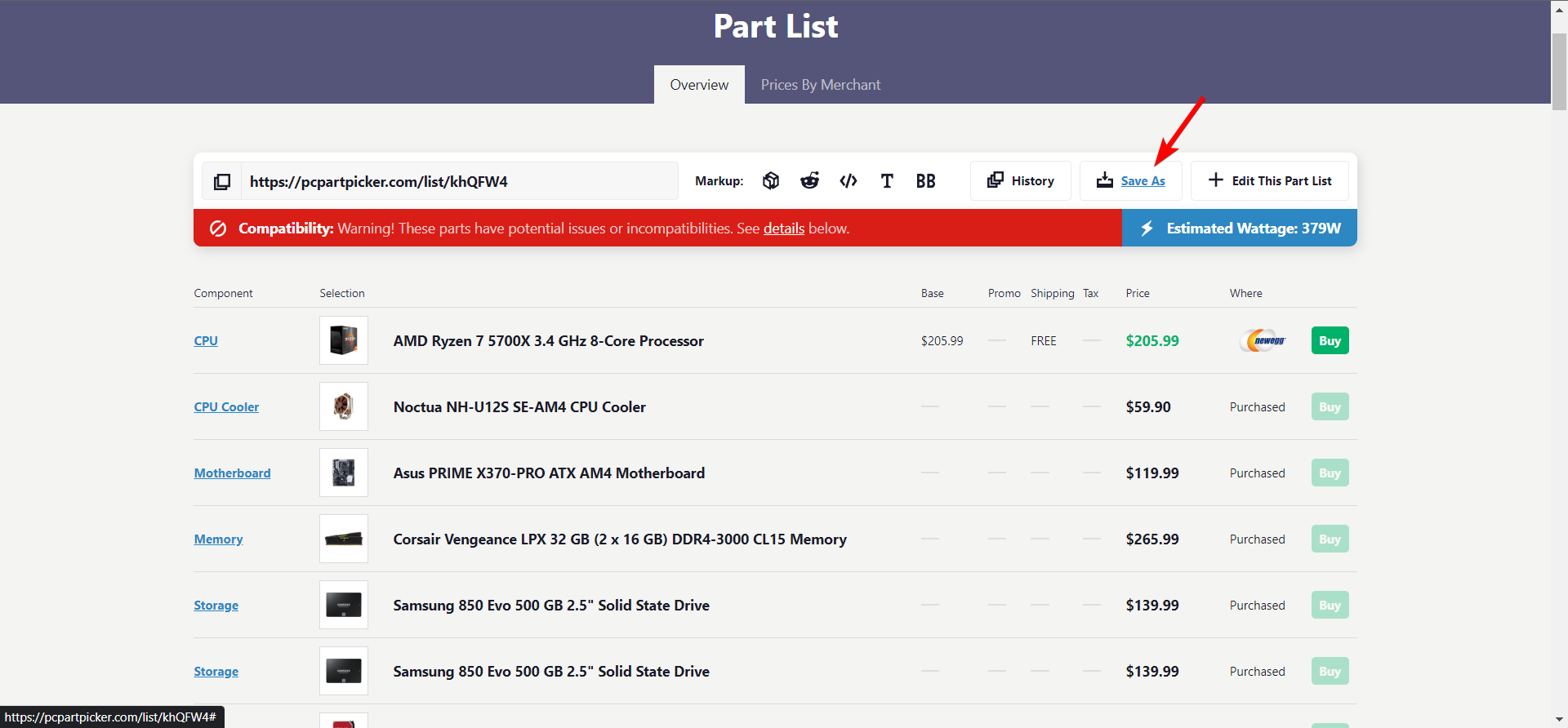Open the Motherboard component link

pos(232,473)
